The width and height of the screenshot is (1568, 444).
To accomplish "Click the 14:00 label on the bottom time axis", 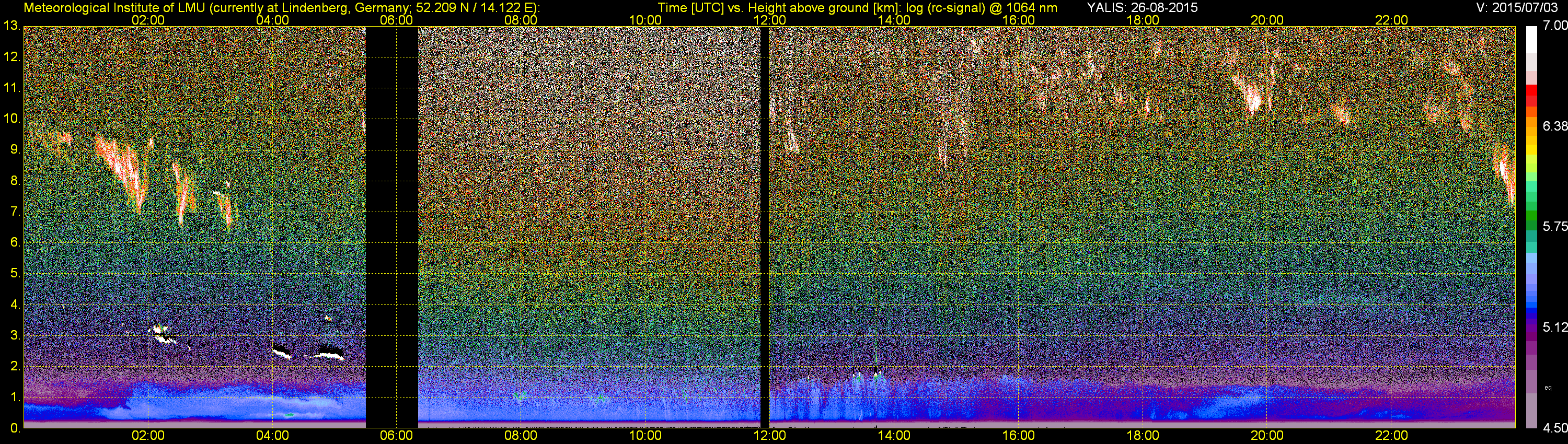I will (894, 436).
